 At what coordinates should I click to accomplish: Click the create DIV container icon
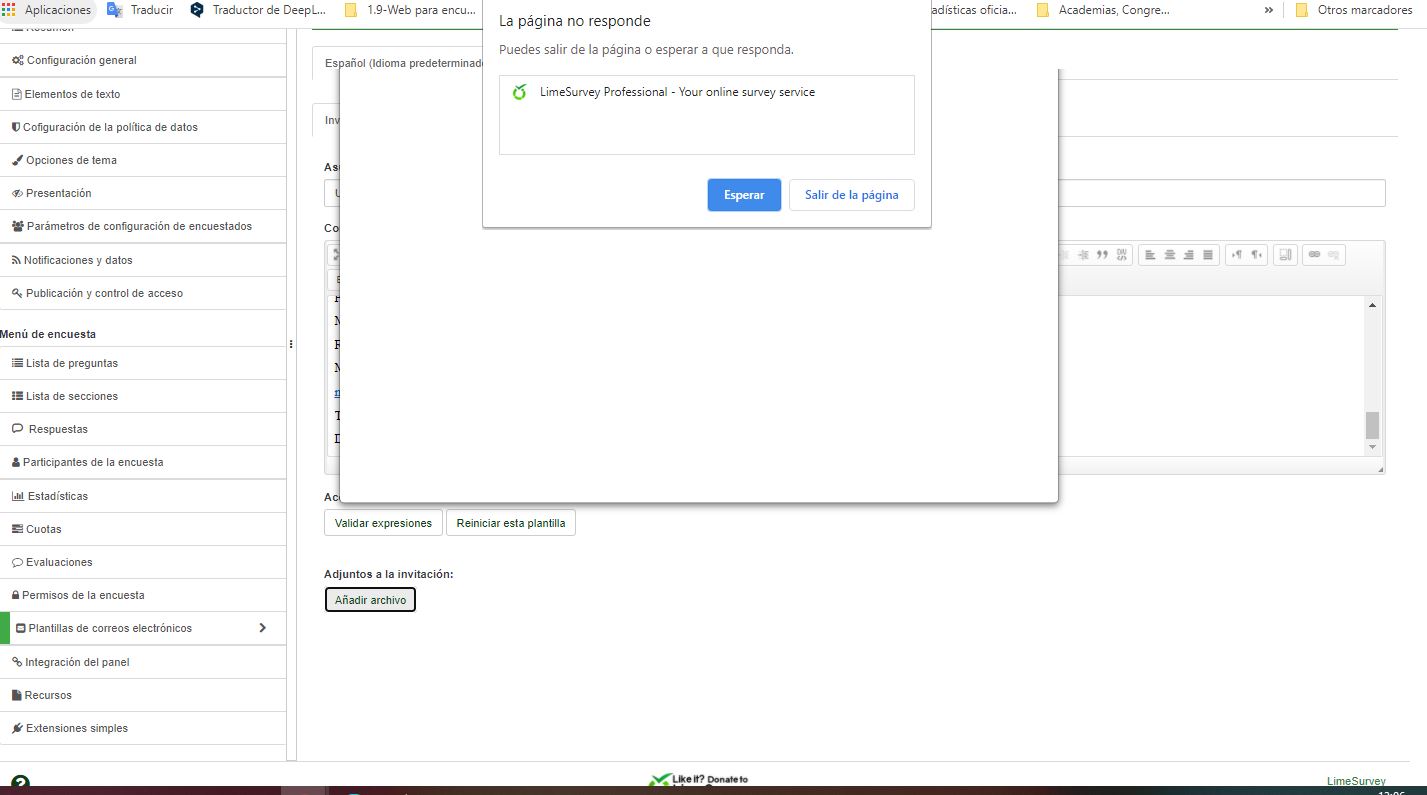[1122, 255]
